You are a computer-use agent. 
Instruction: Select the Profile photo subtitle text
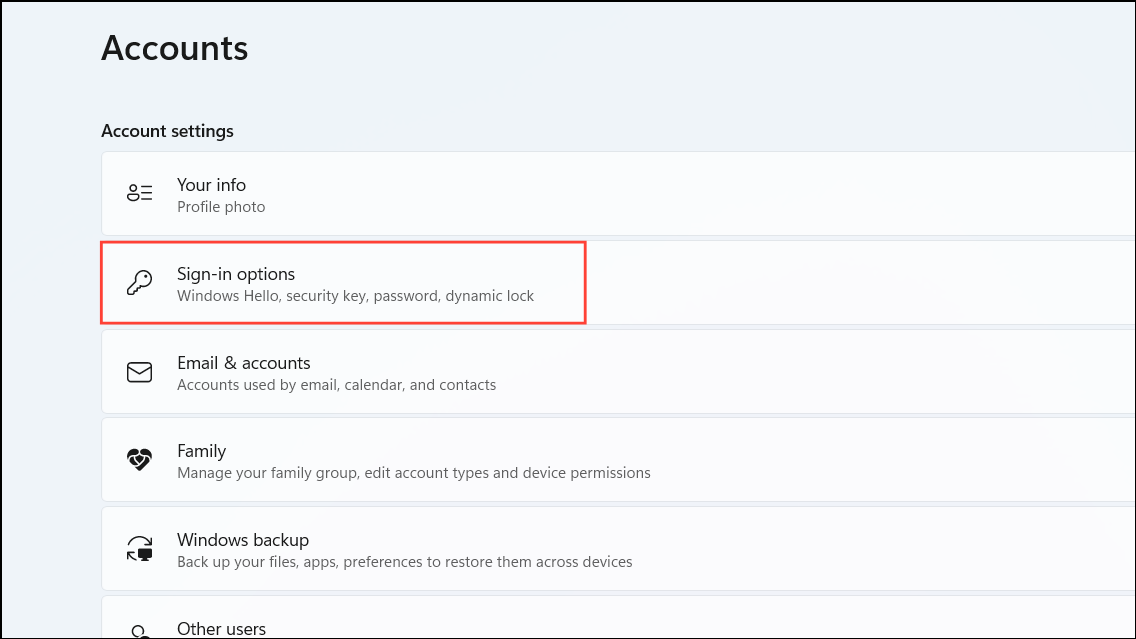tap(221, 207)
